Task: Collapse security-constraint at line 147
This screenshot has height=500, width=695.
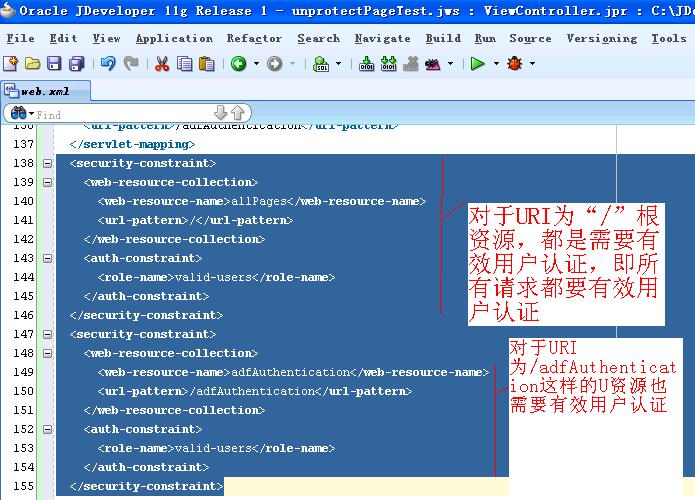Action: tap(47, 335)
